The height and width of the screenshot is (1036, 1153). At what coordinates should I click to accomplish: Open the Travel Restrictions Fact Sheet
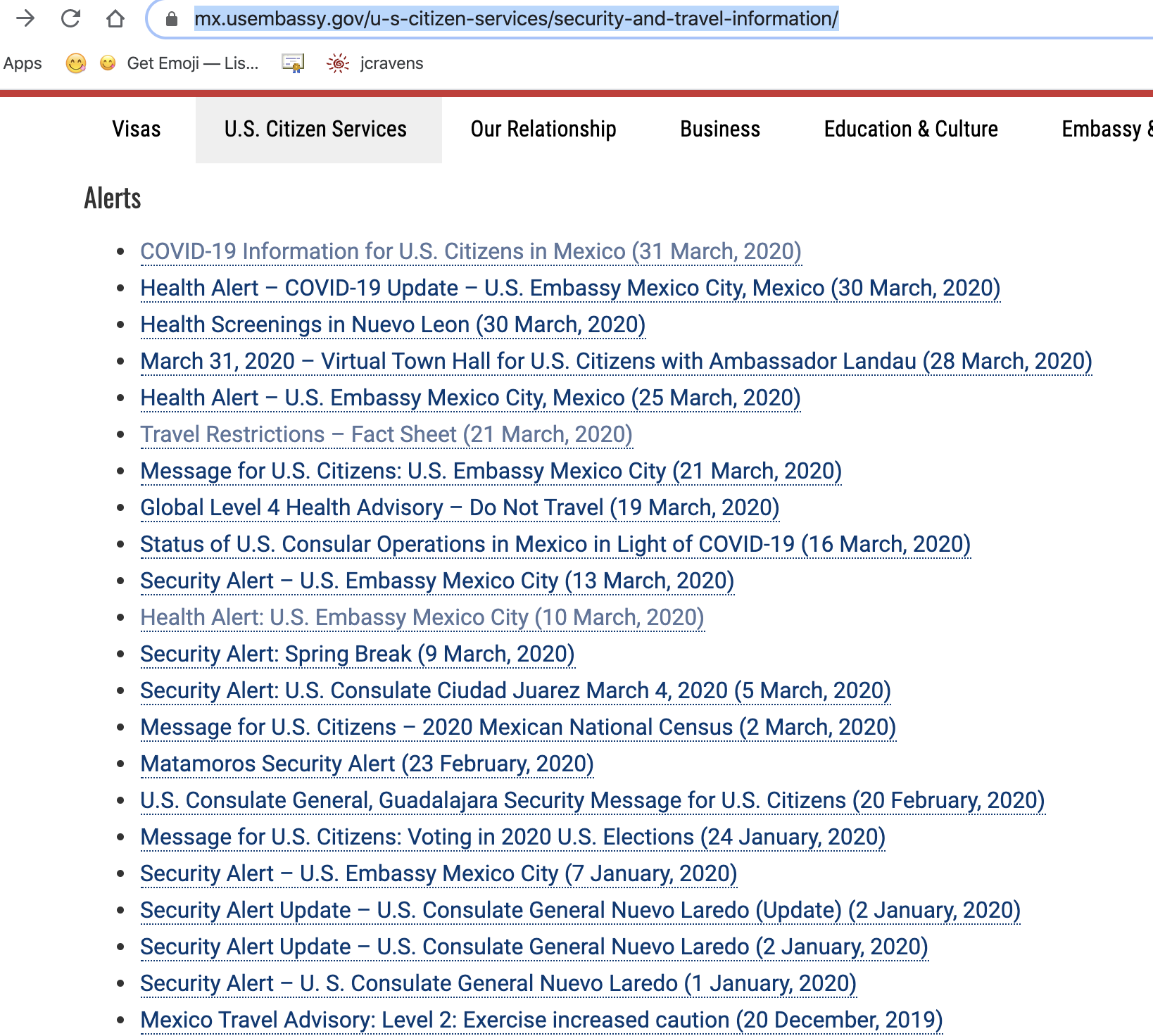coord(386,434)
